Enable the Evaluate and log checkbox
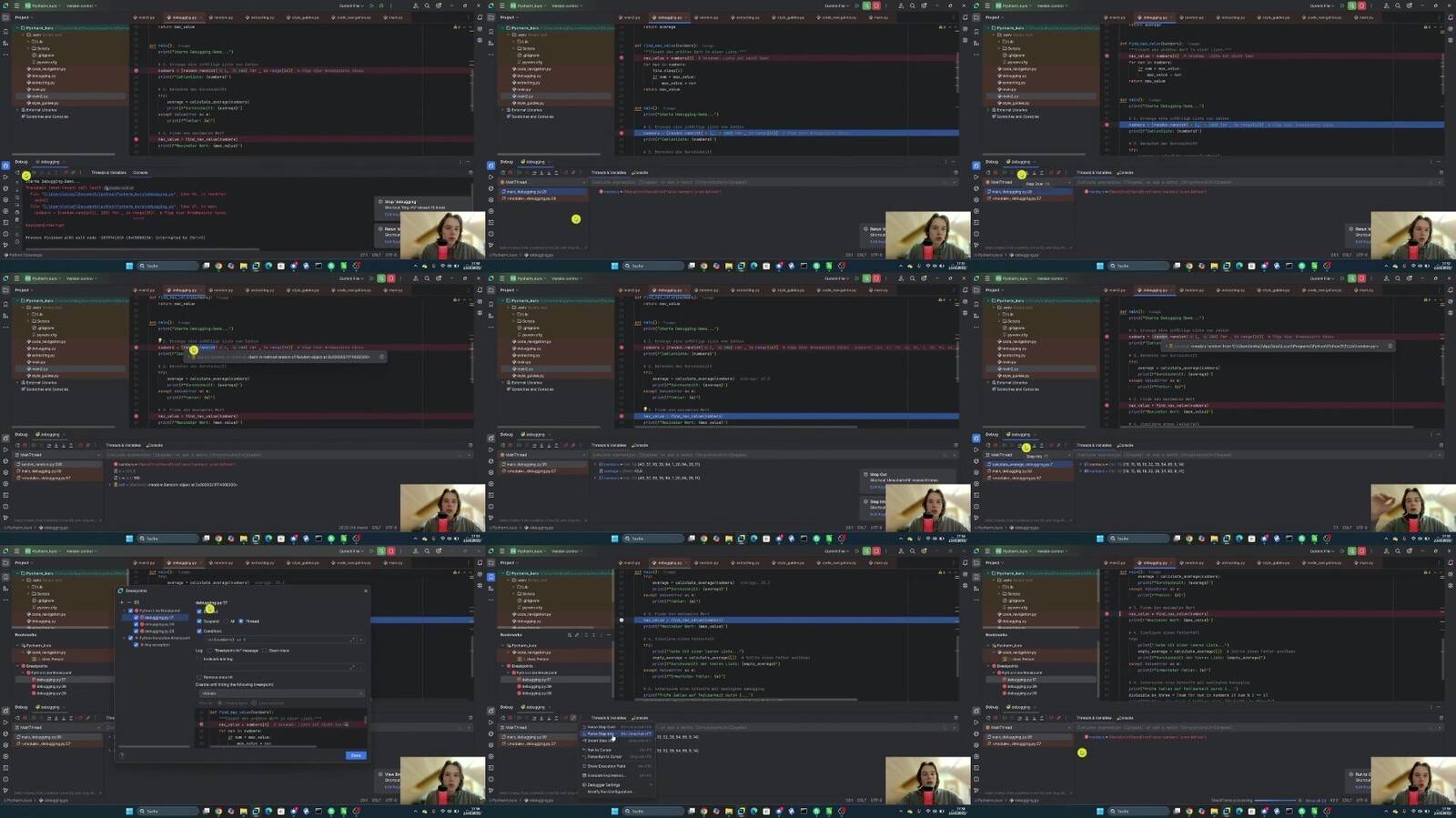The height and width of the screenshot is (818, 1456). point(199,659)
